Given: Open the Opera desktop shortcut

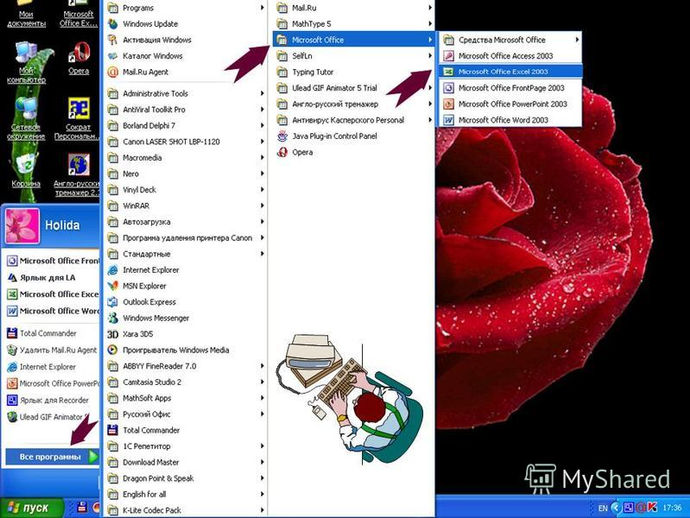Looking at the screenshot, I should point(79,58).
